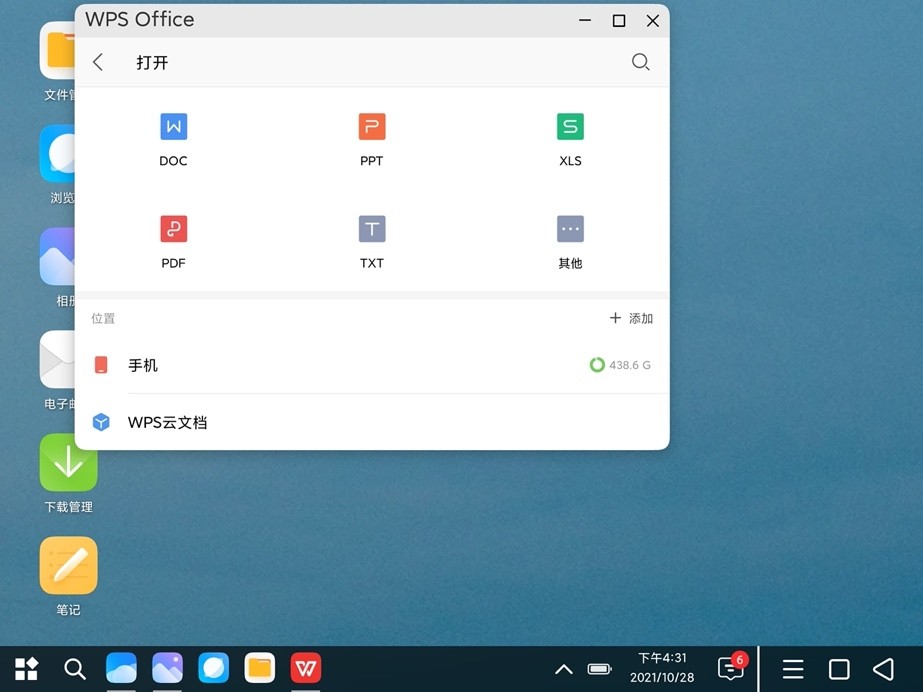Open the app launcher grid icon

click(26, 668)
